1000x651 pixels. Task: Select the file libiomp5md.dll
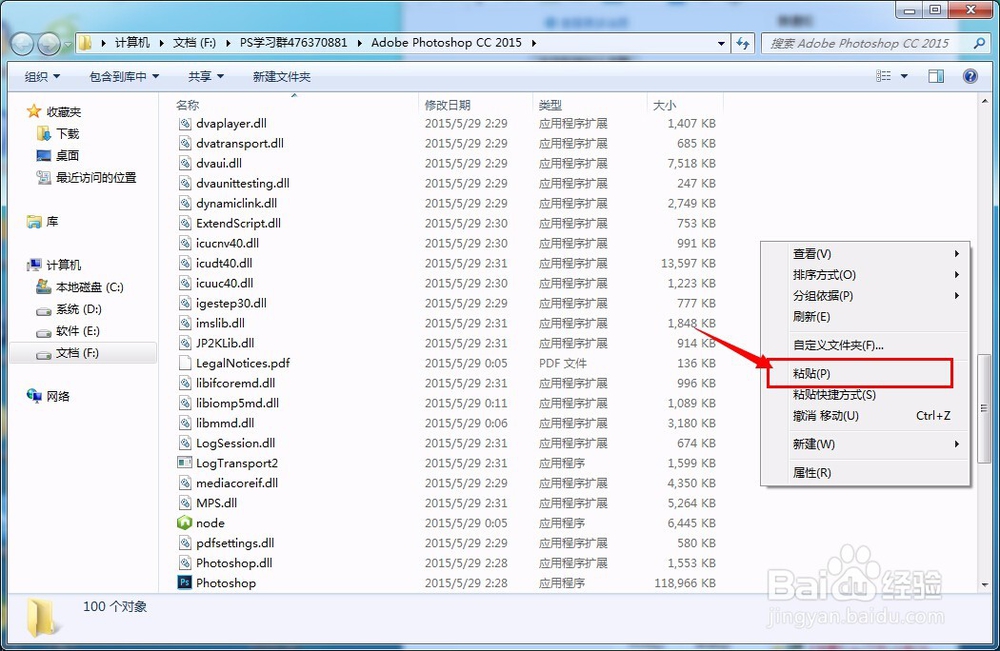(x=237, y=403)
